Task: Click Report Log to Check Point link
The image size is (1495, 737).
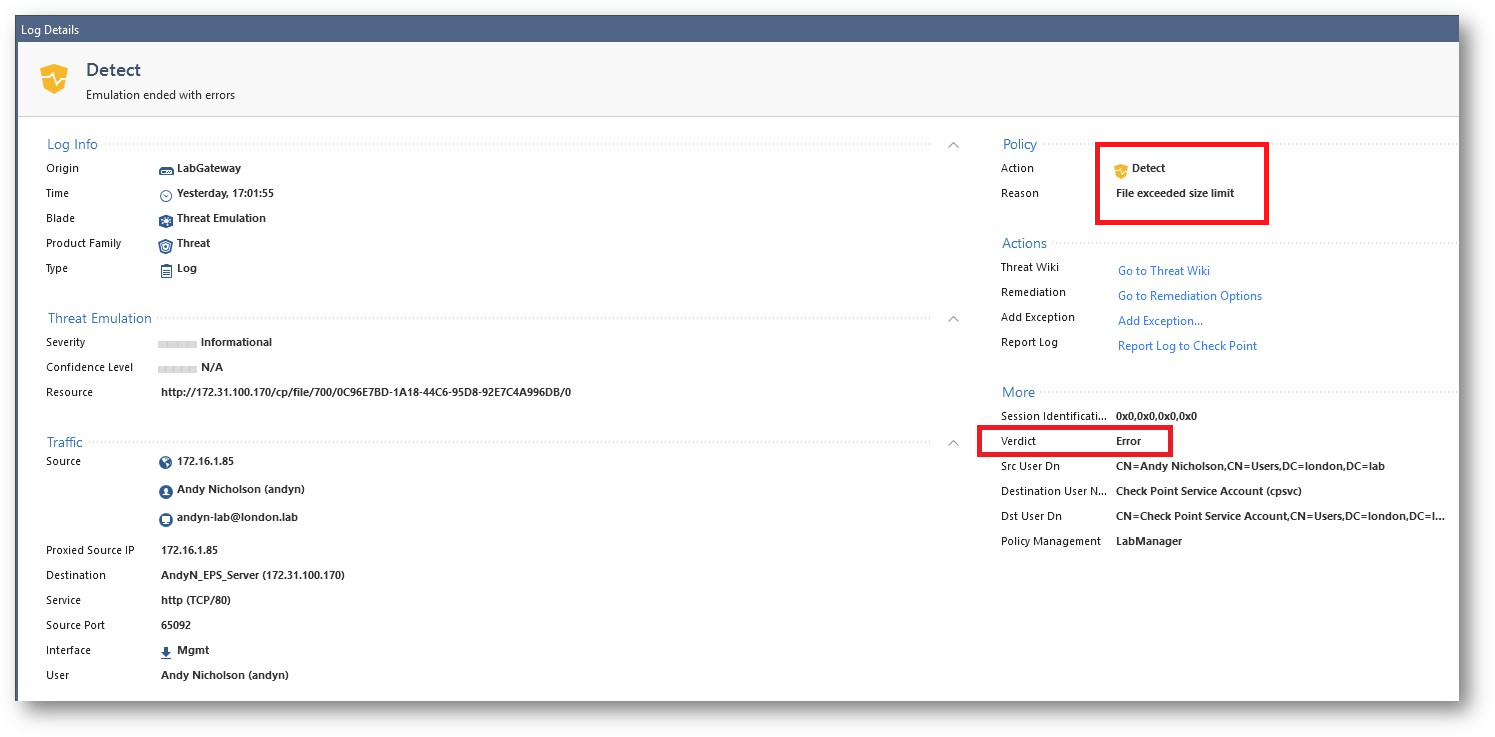Action: 1187,346
